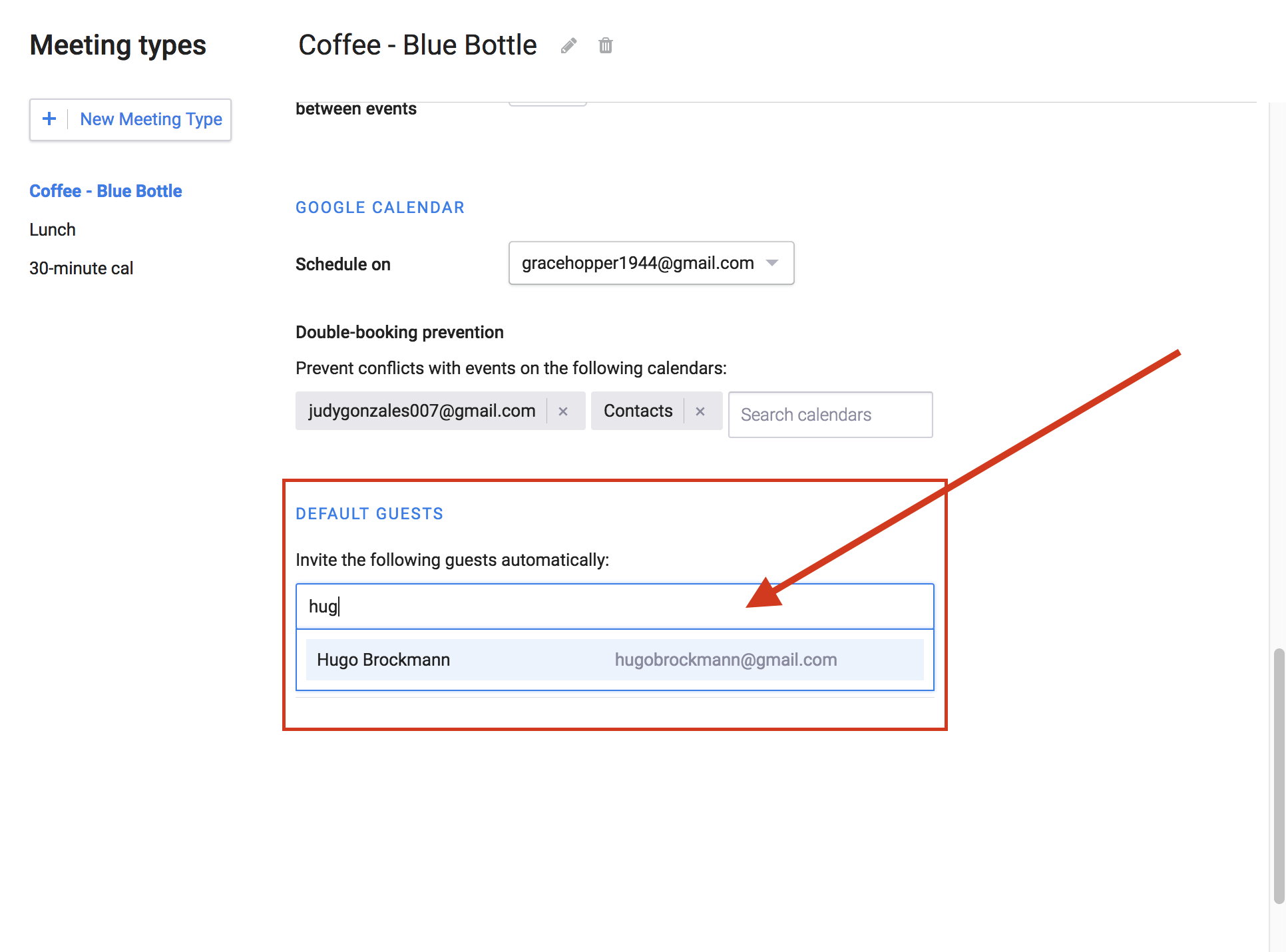Select Coffee - Blue Bottle in the sidebar
Screen dimensions: 1286x952
click(105, 190)
